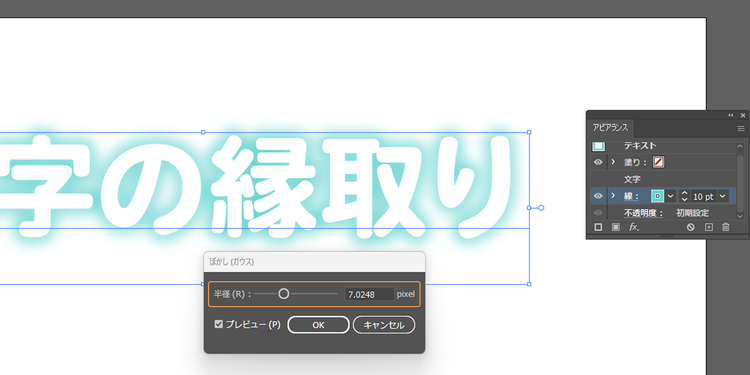This screenshot has width=750, height=375.
Task: Click OK in the ぼかし (ガウス) dialog
Action: pos(319,325)
